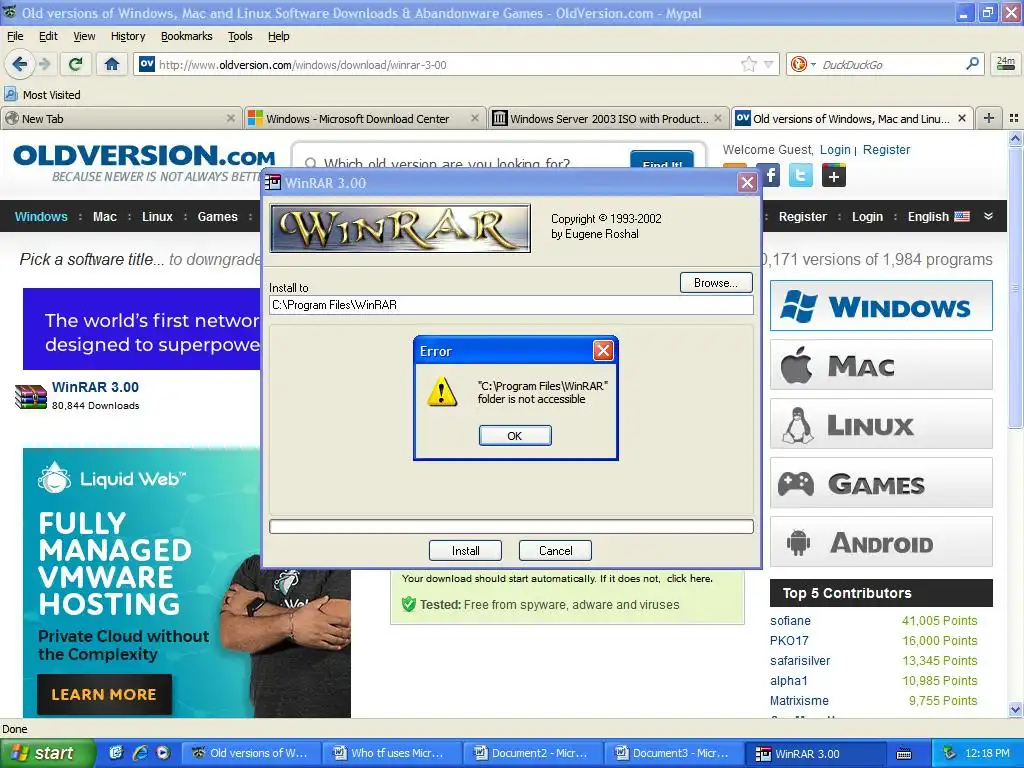Close the Windows Server 2003 ISO tab
Viewport: 1024px width, 768px height.
click(718, 118)
